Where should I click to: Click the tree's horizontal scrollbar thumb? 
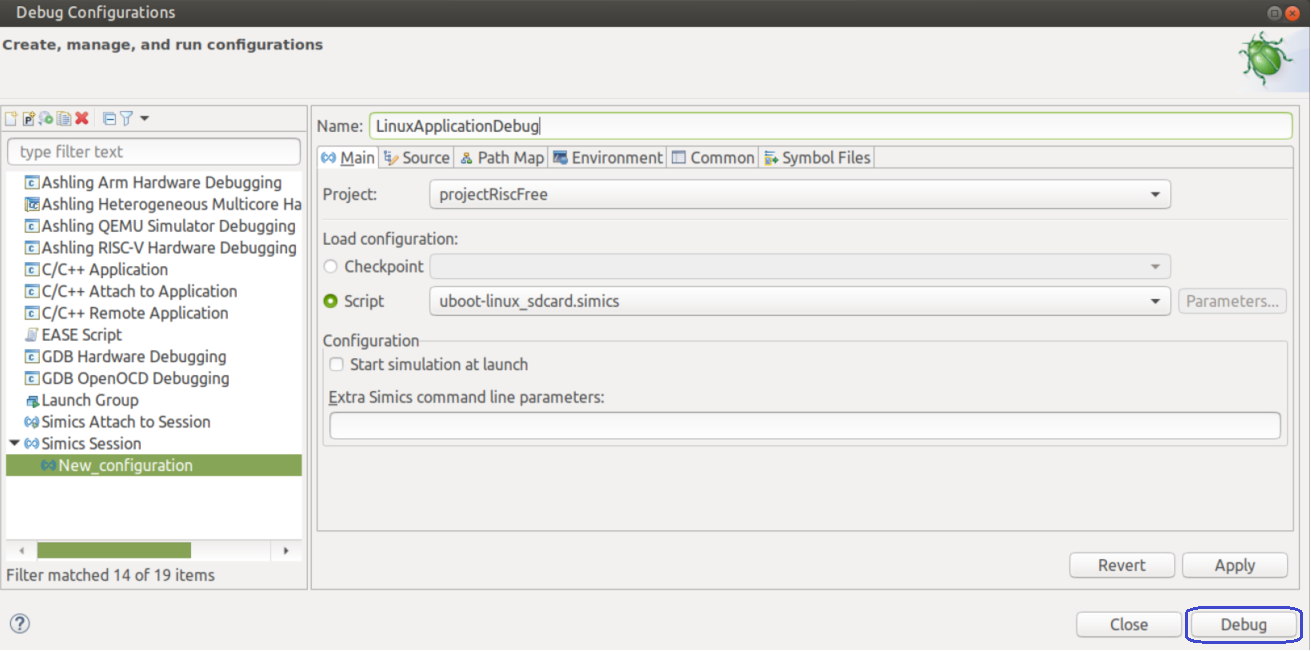[x=114, y=551]
